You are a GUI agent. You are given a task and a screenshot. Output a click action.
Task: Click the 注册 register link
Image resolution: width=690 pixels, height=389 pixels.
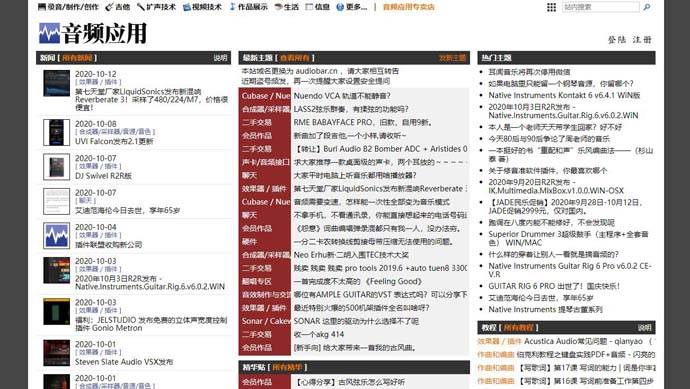tap(642, 40)
